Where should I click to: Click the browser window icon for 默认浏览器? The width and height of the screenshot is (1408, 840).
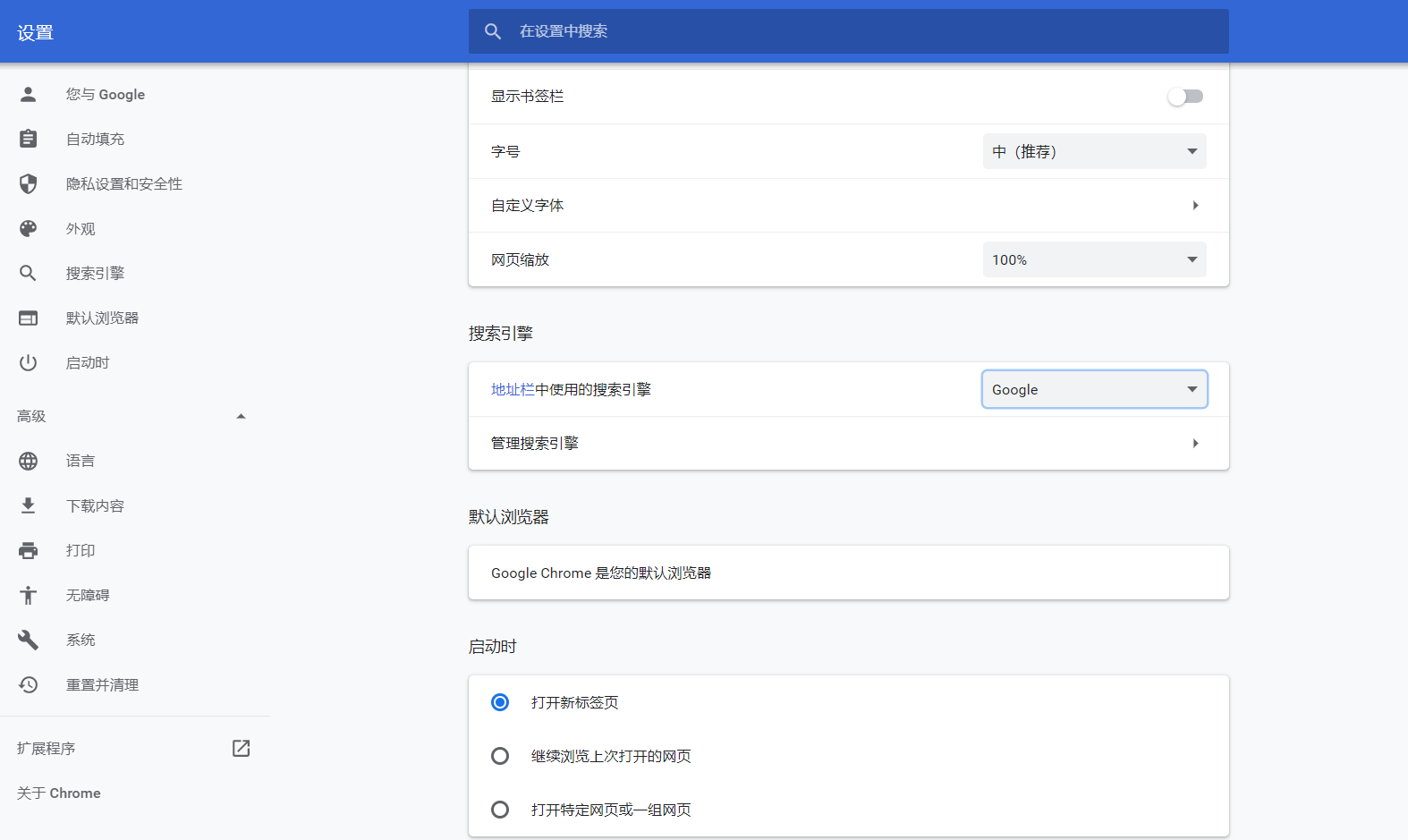click(29, 318)
